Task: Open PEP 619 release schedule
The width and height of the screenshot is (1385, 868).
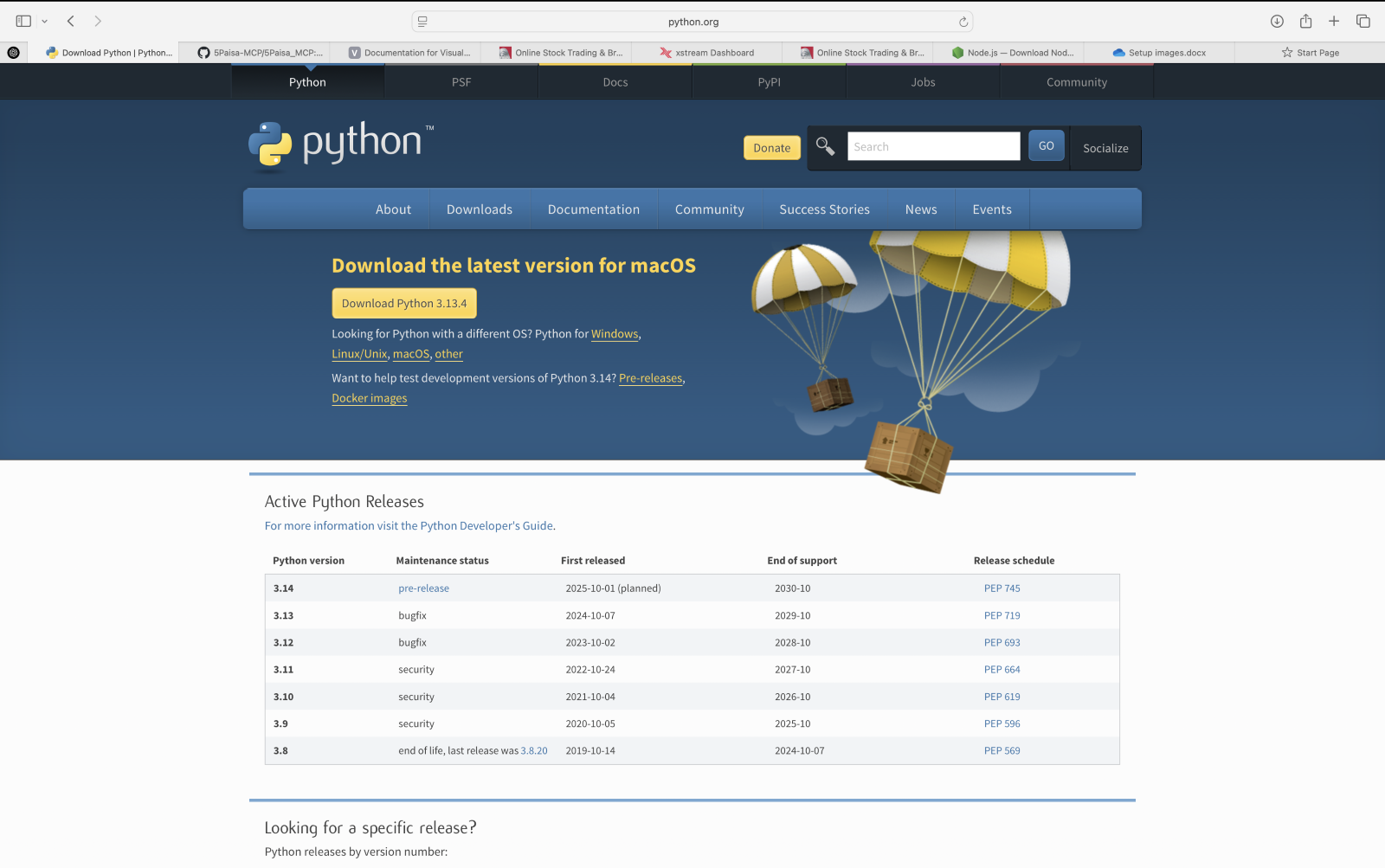Action: [x=1002, y=697]
